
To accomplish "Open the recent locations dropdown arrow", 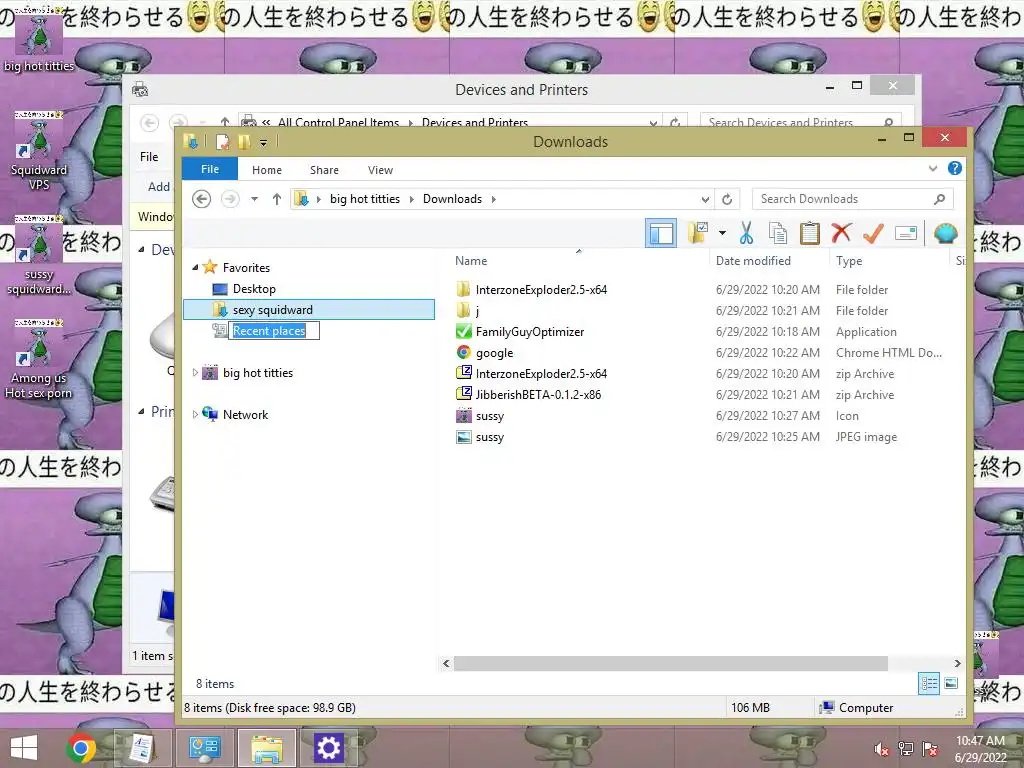I will tap(255, 199).
